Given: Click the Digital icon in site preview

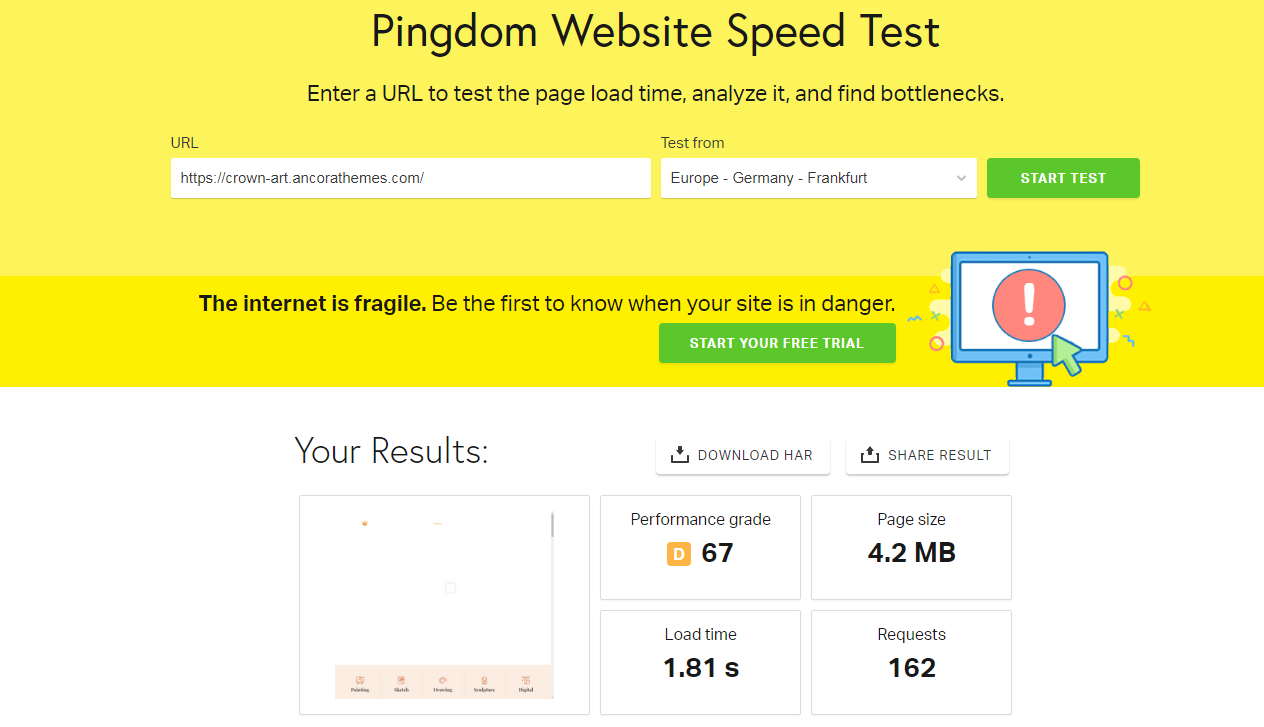Looking at the screenshot, I should tap(526, 679).
